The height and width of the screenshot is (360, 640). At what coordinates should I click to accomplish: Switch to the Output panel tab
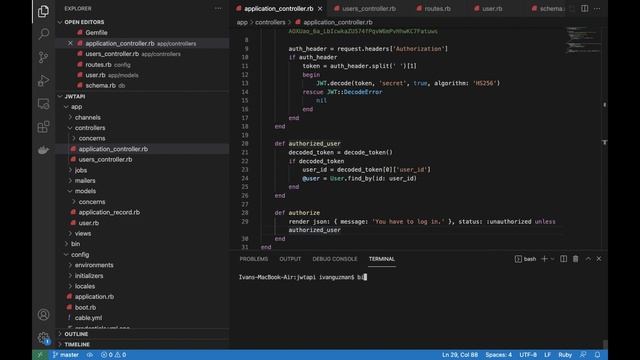pyautogui.click(x=290, y=259)
